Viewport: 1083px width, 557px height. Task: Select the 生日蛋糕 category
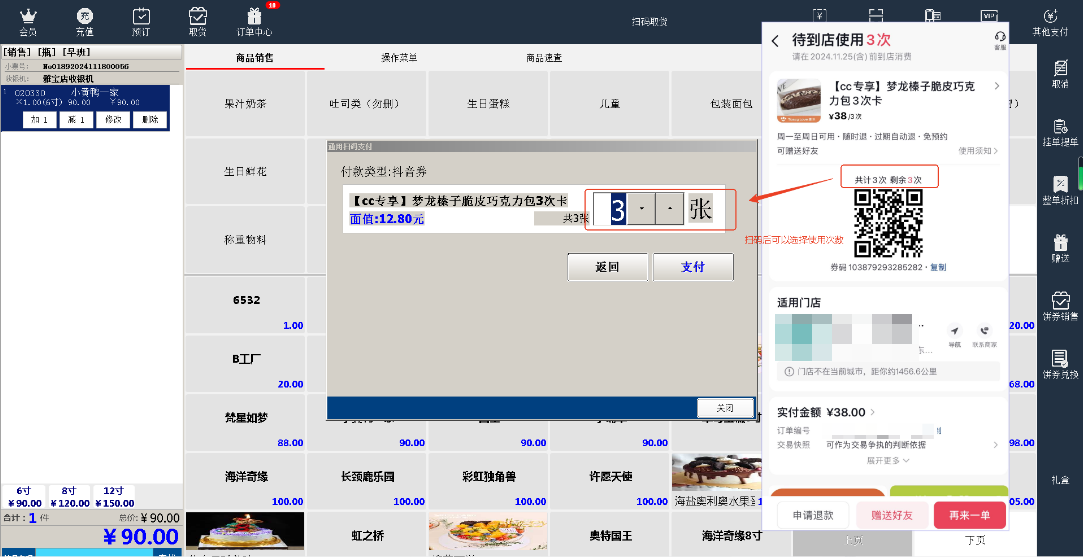(x=488, y=104)
